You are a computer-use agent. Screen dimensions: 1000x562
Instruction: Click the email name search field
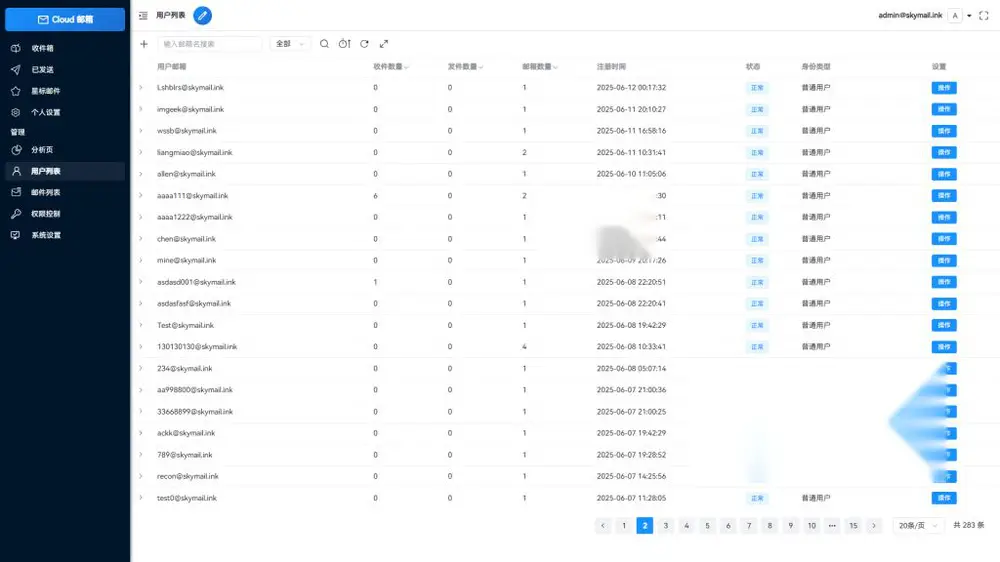coord(210,44)
